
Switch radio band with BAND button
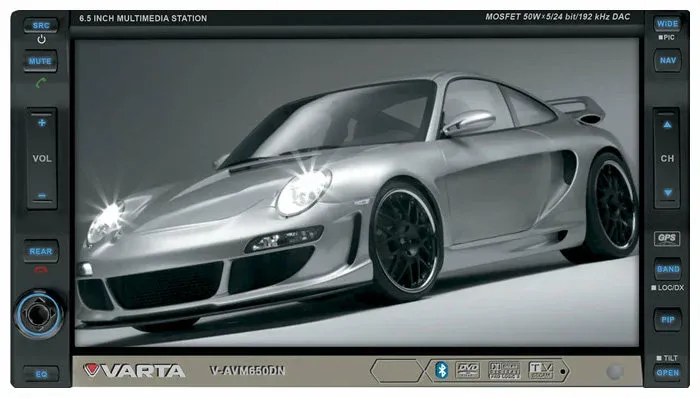(668, 269)
